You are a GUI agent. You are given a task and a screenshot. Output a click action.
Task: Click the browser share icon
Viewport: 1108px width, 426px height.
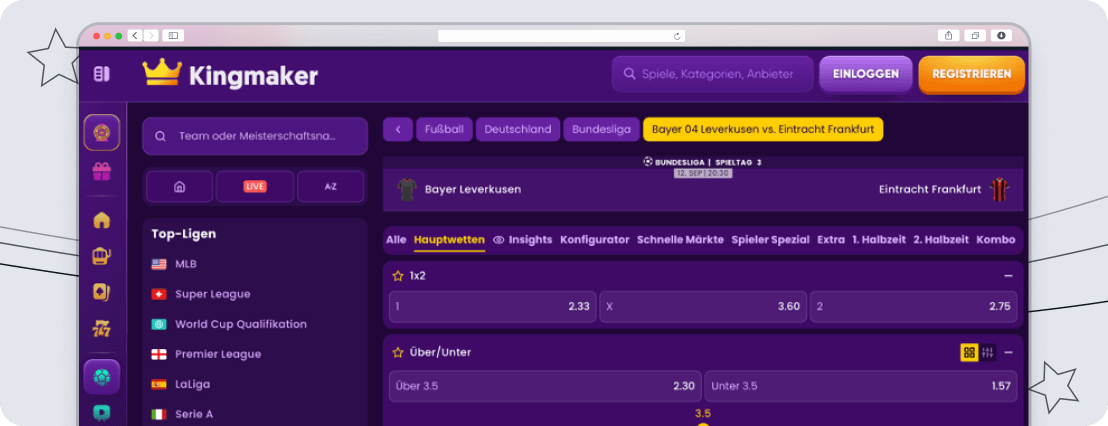(948, 35)
